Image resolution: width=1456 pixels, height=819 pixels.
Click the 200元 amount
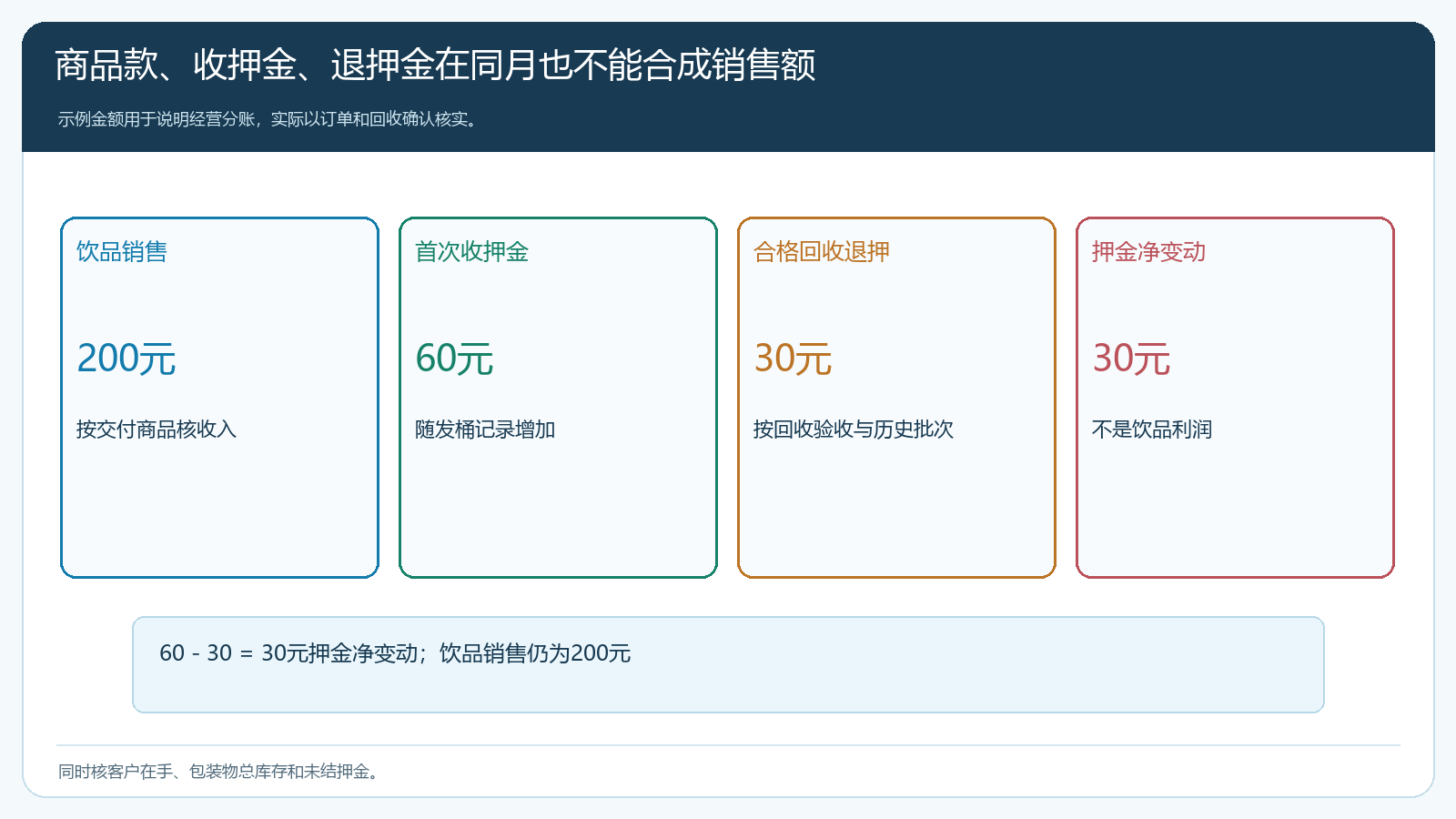[126, 359]
